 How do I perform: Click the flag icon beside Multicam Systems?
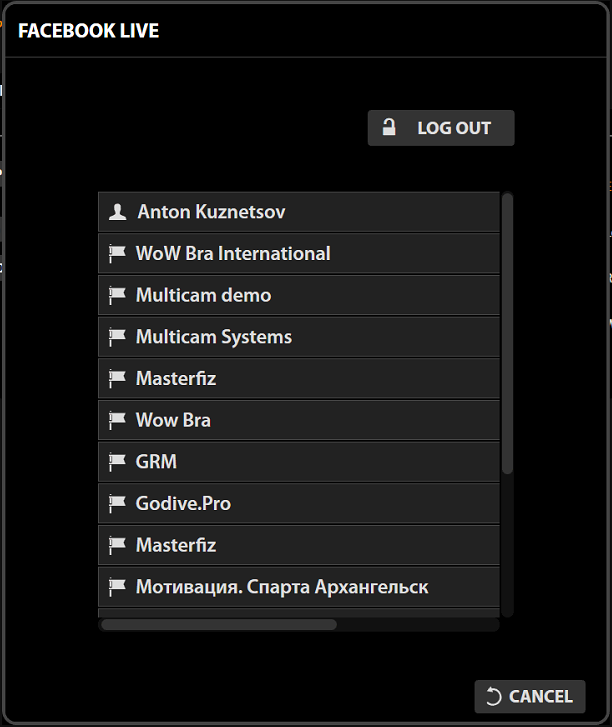point(117,337)
